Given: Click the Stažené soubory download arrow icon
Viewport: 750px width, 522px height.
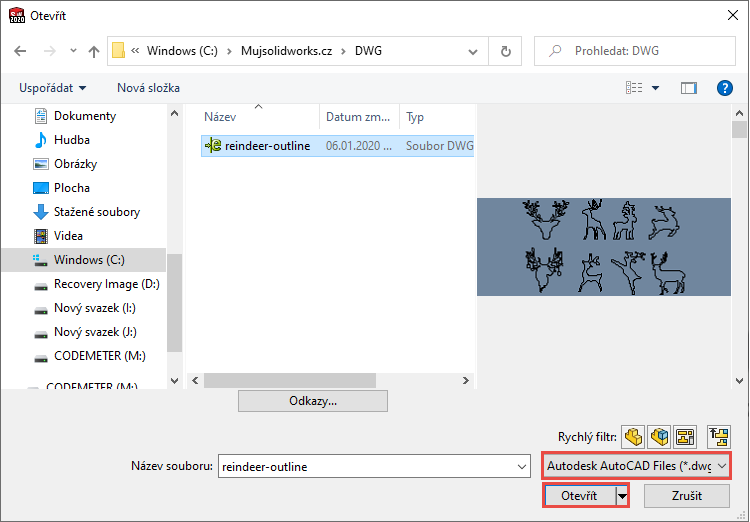Looking at the screenshot, I should click(x=41, y=212).
